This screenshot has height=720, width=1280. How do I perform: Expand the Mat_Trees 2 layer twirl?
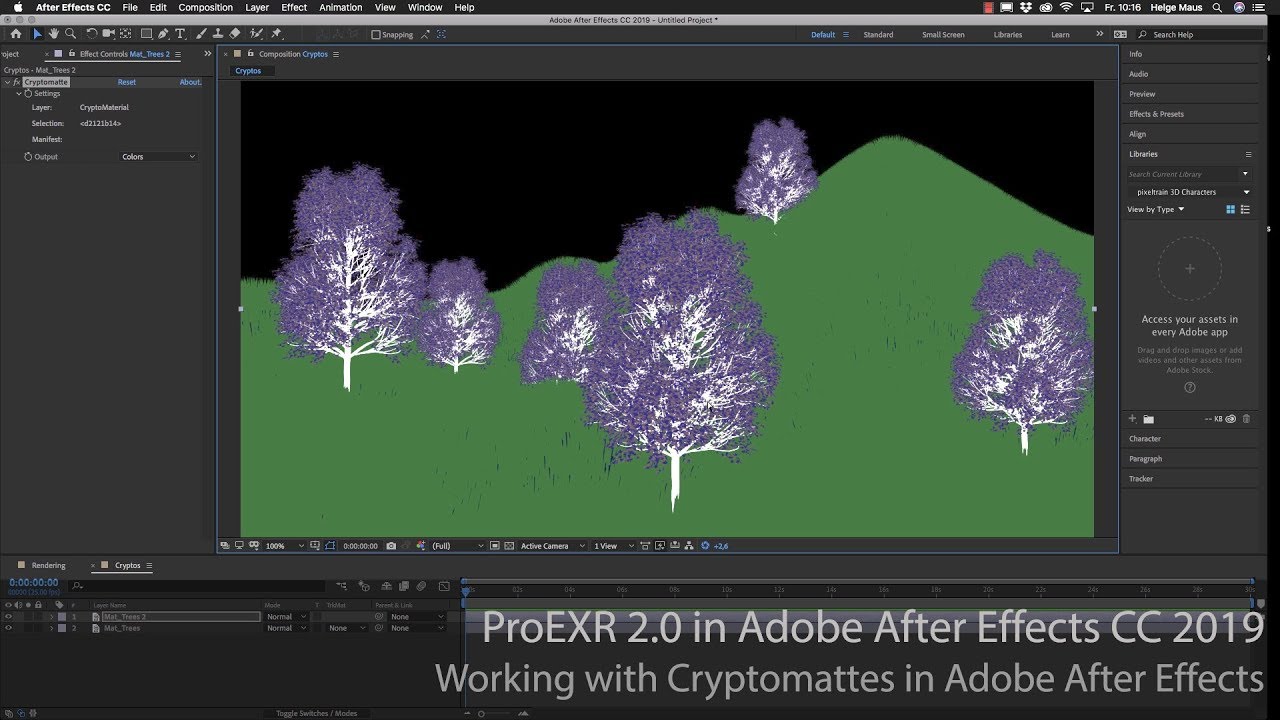pos(51,617)
